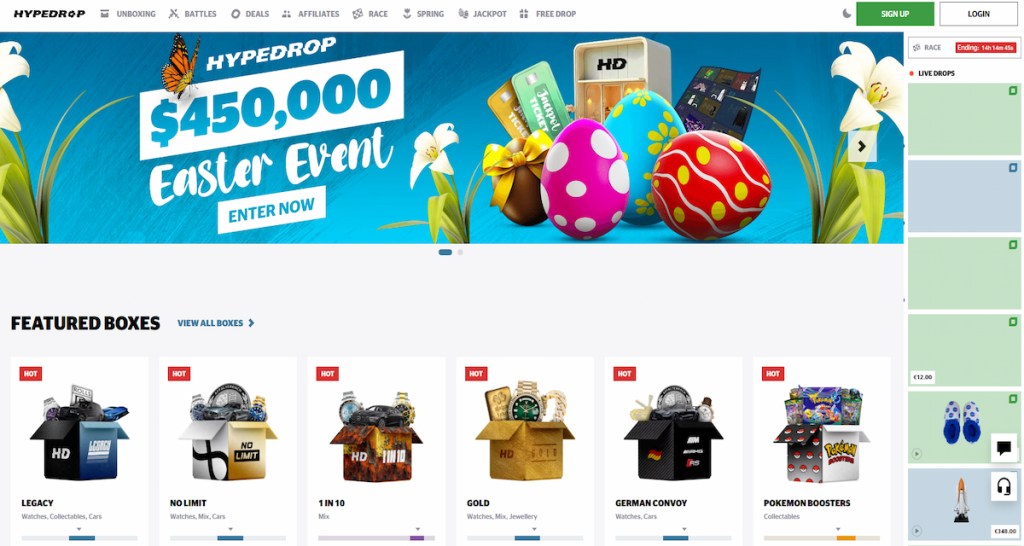Toggle dark mode moon icon

[846, 13]
